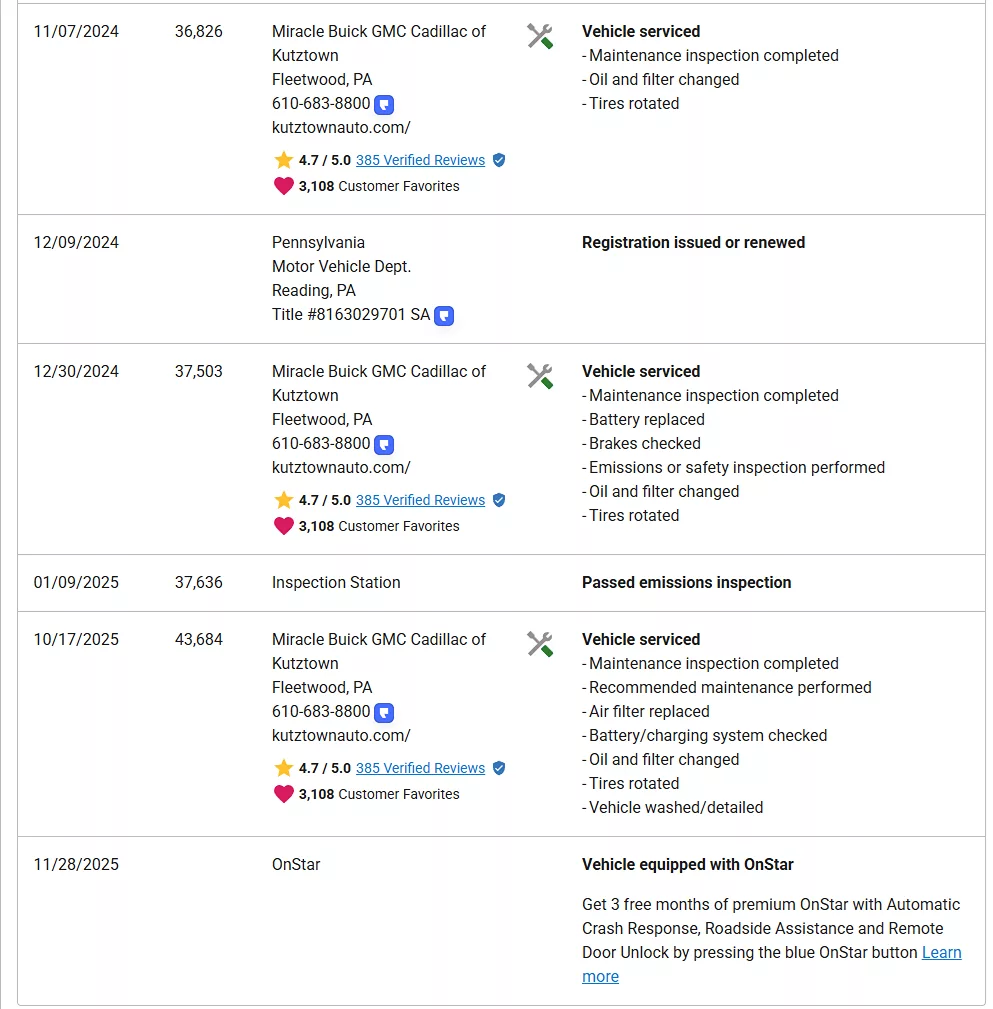Screen dimensions: 993x1009
Task: Click verified shield badge in 11/07/2024 entry
Action: [499, 160]
